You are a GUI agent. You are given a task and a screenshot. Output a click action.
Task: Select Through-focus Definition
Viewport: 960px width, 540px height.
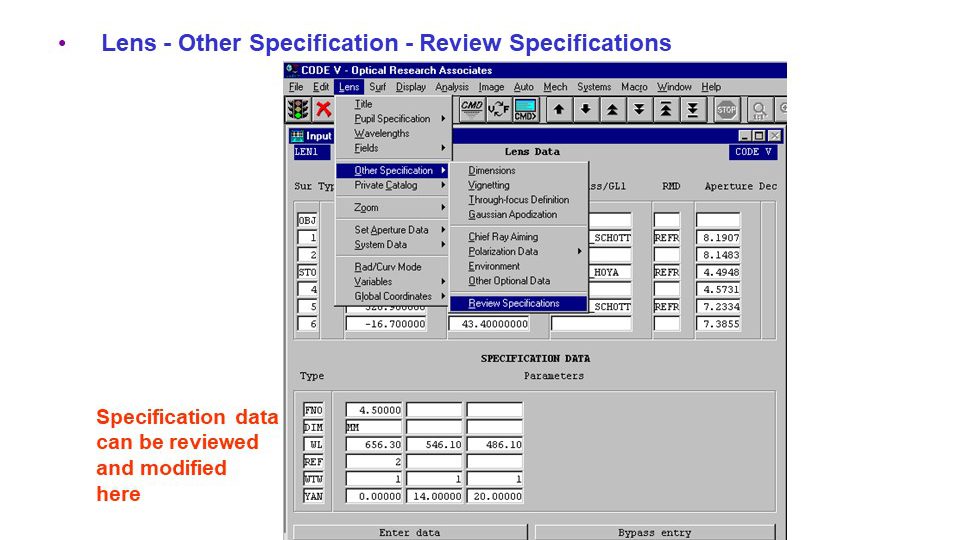[519, 200]
